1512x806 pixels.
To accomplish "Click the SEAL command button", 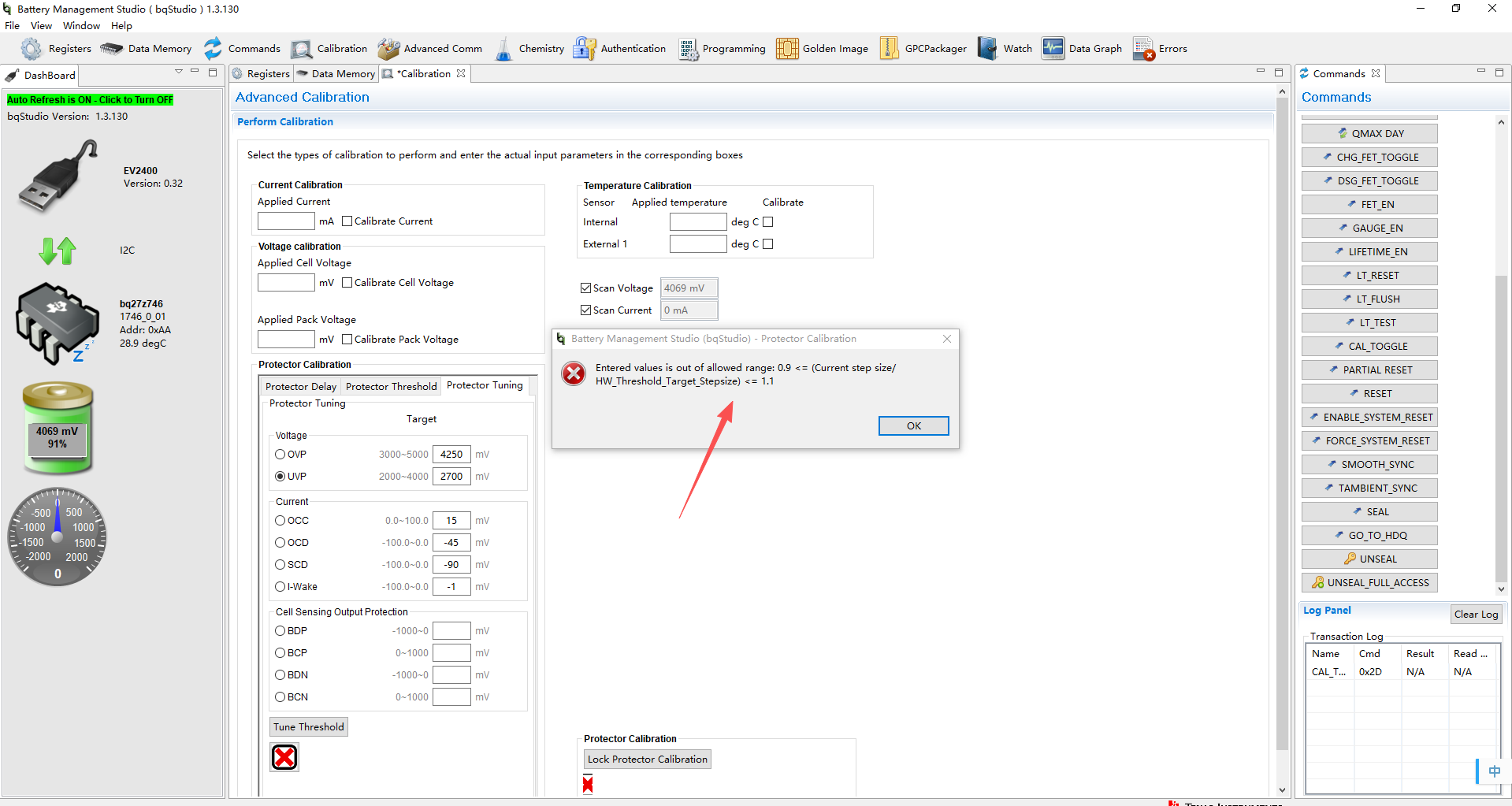I will coord(1370,512).
